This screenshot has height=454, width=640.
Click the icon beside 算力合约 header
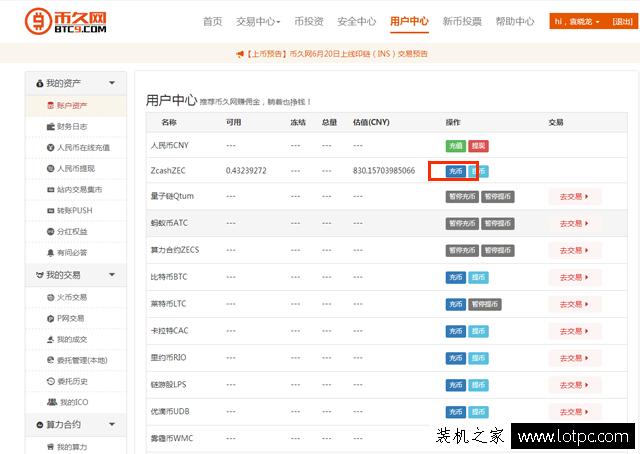[40, 425]
